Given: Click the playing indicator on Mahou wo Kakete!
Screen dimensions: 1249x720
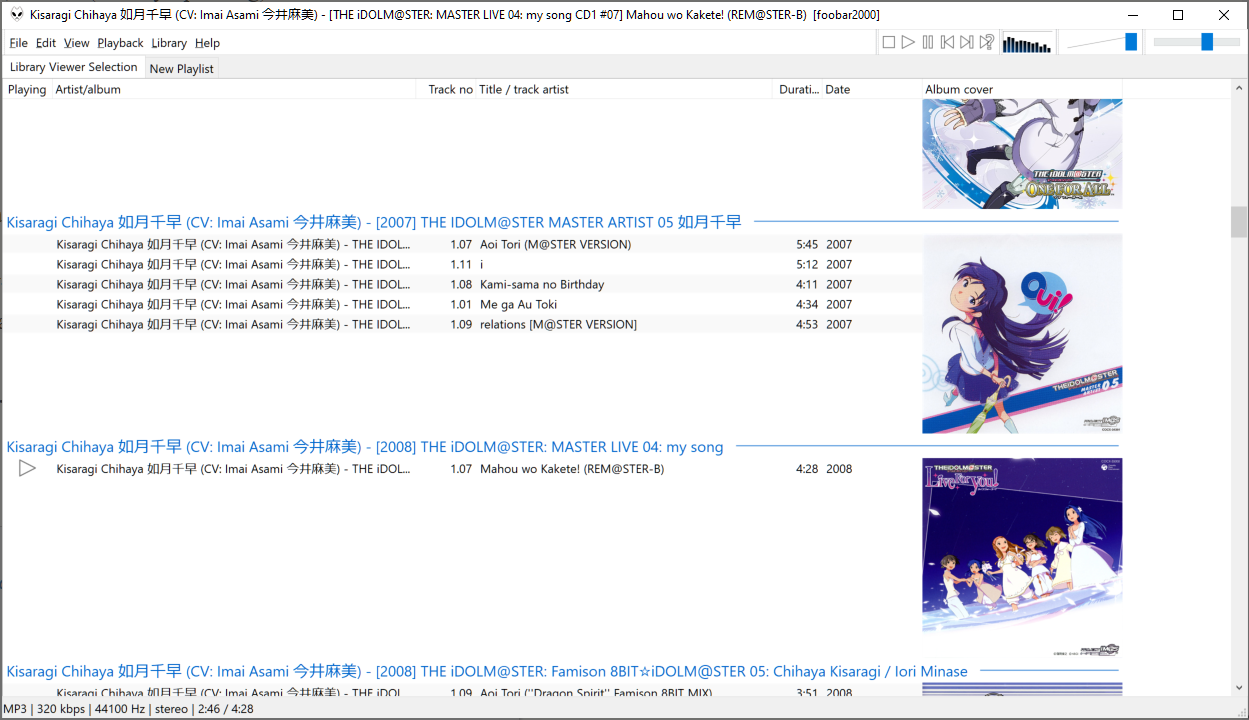Looking at the screenshot, I should 27,468.
